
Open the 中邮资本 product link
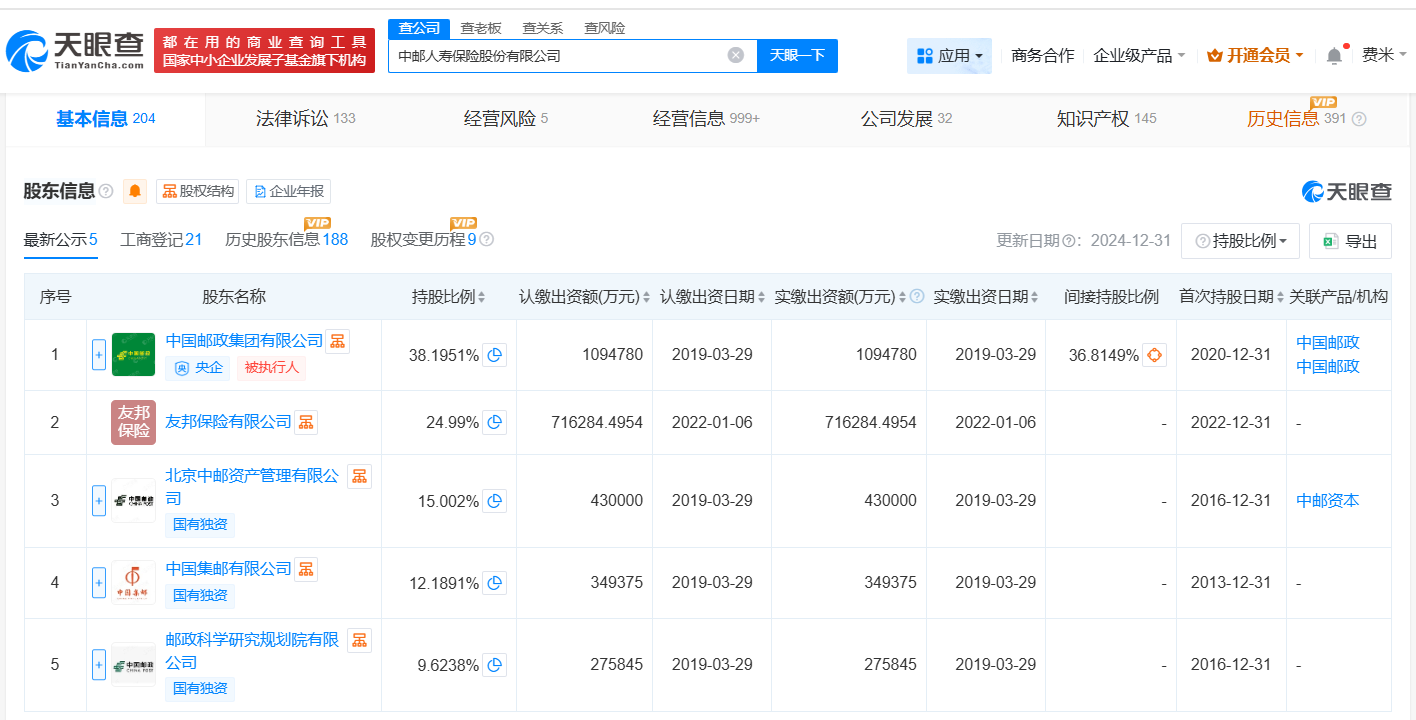tap(1327, 500)
